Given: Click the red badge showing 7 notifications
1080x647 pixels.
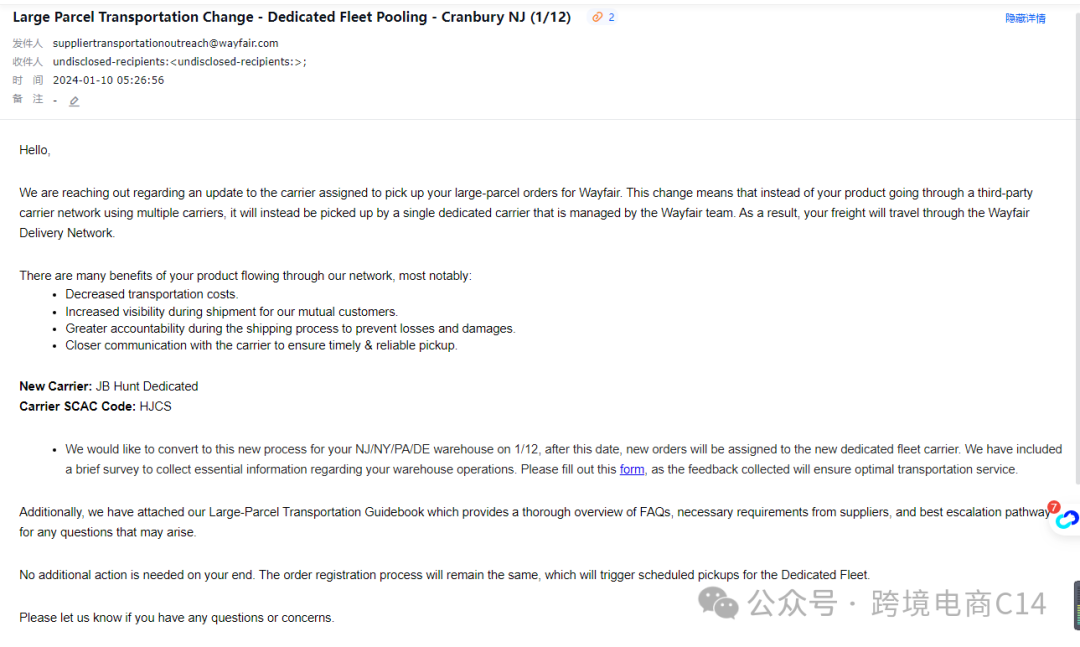Looking at the screenshot, I should [x=1054, y=507].
